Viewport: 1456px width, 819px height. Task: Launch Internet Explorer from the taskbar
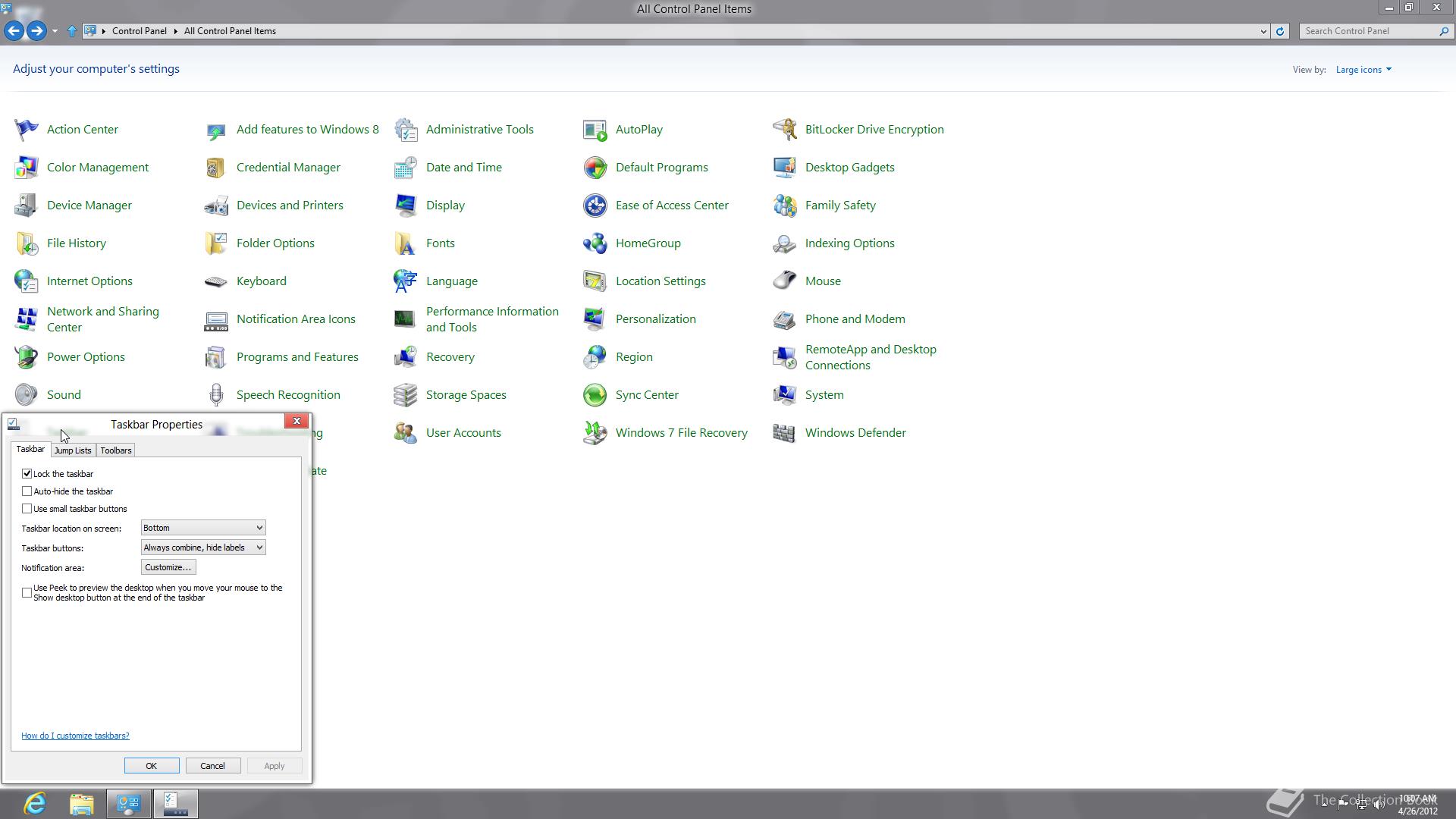[x=35, y=803]
